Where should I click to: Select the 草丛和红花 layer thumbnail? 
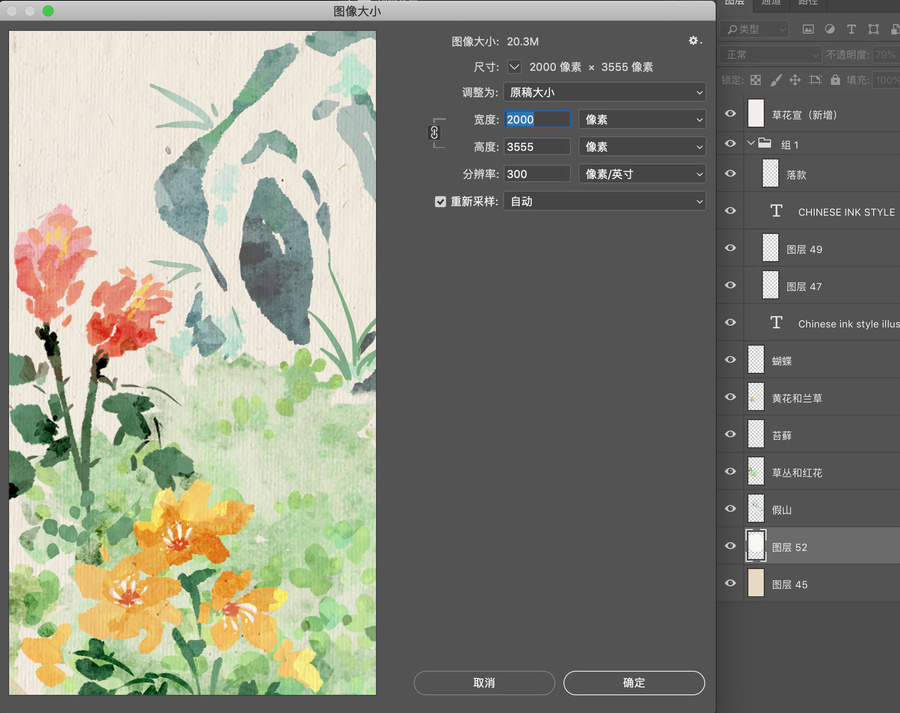(x=756, y=472)
